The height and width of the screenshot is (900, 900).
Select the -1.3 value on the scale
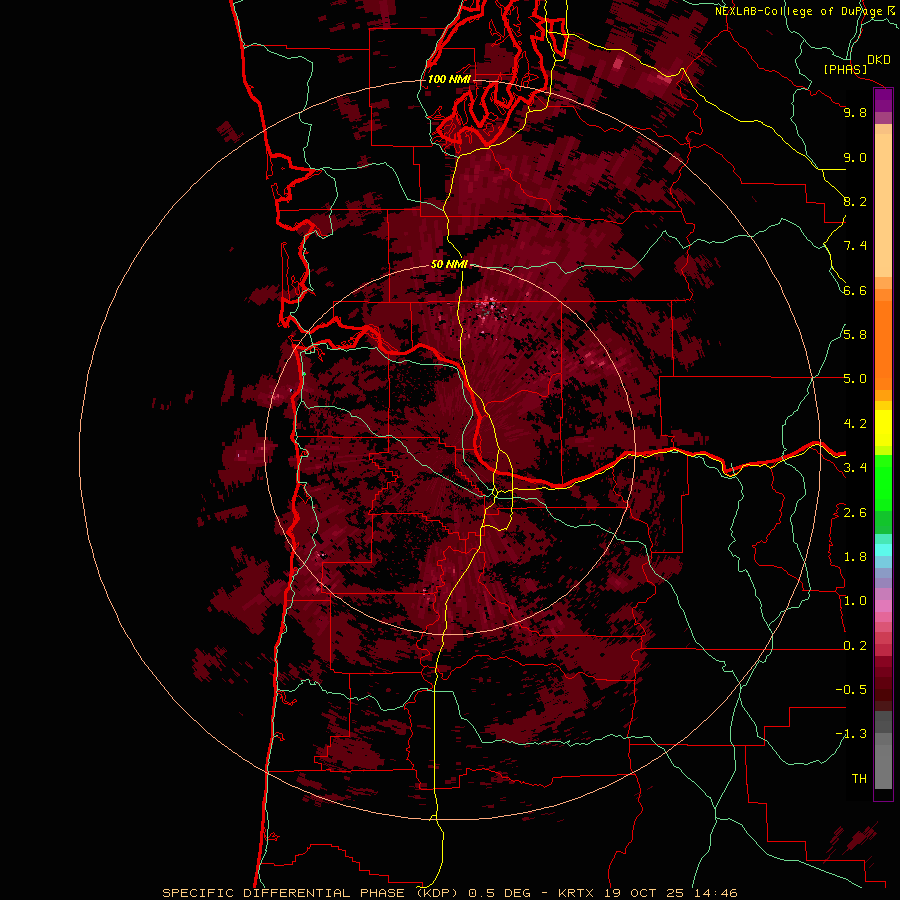[851, 734]
